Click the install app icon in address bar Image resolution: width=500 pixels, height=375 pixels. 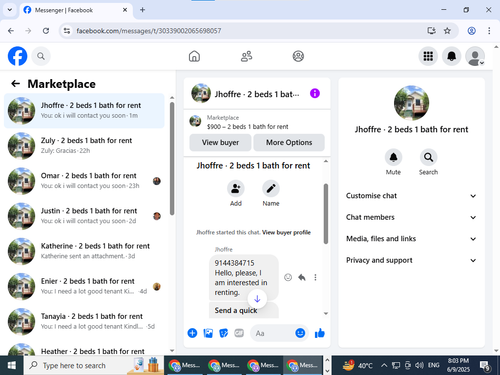[431, 31]
